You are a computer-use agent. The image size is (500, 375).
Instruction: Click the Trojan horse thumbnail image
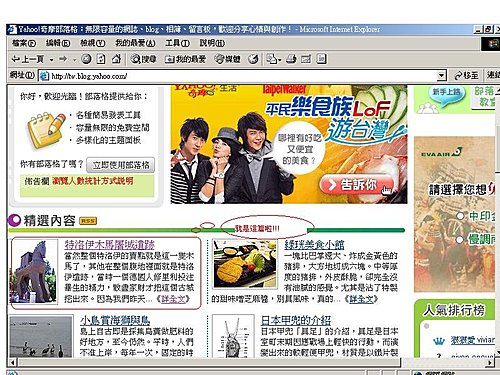[x=34, y=272]
